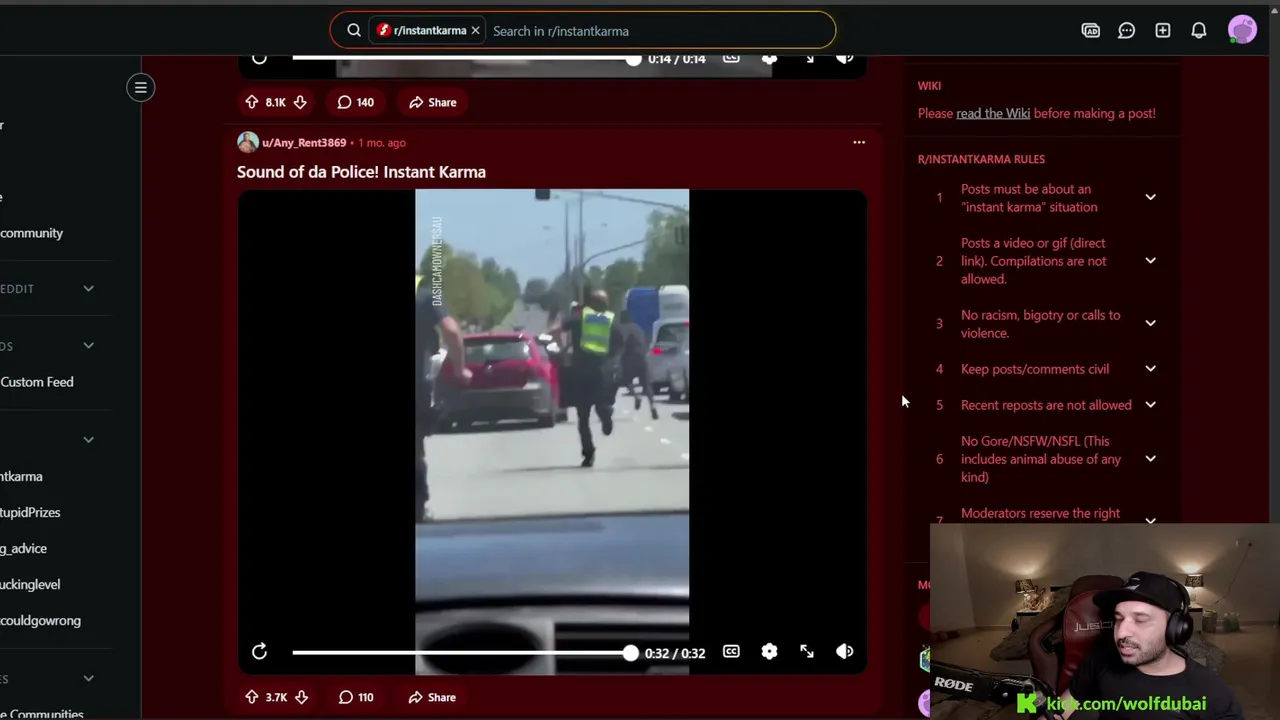
Task: Open the ntkarma community in sidebar
Action: coord(21,477)
